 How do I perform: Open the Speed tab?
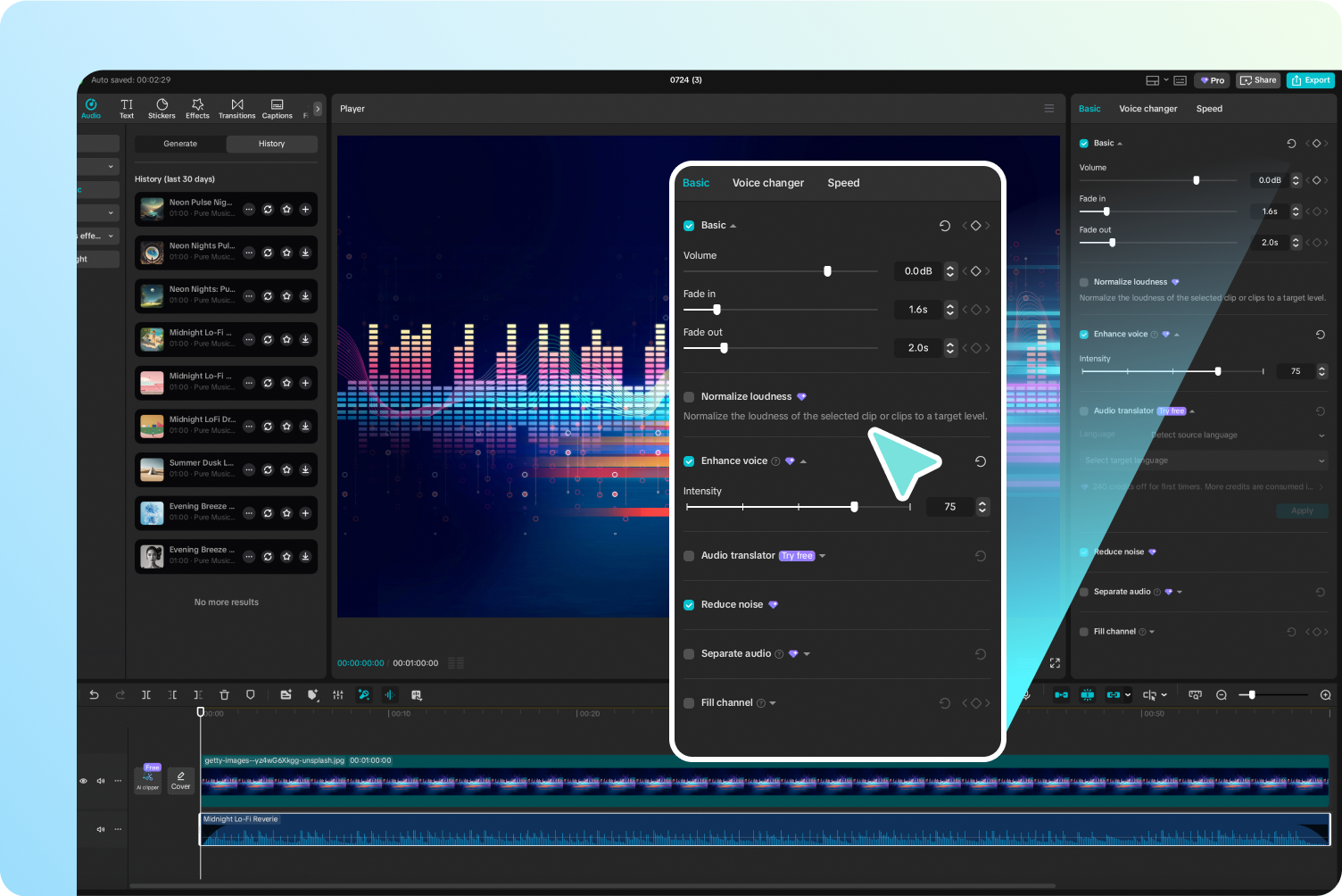(x=842, y=182)
